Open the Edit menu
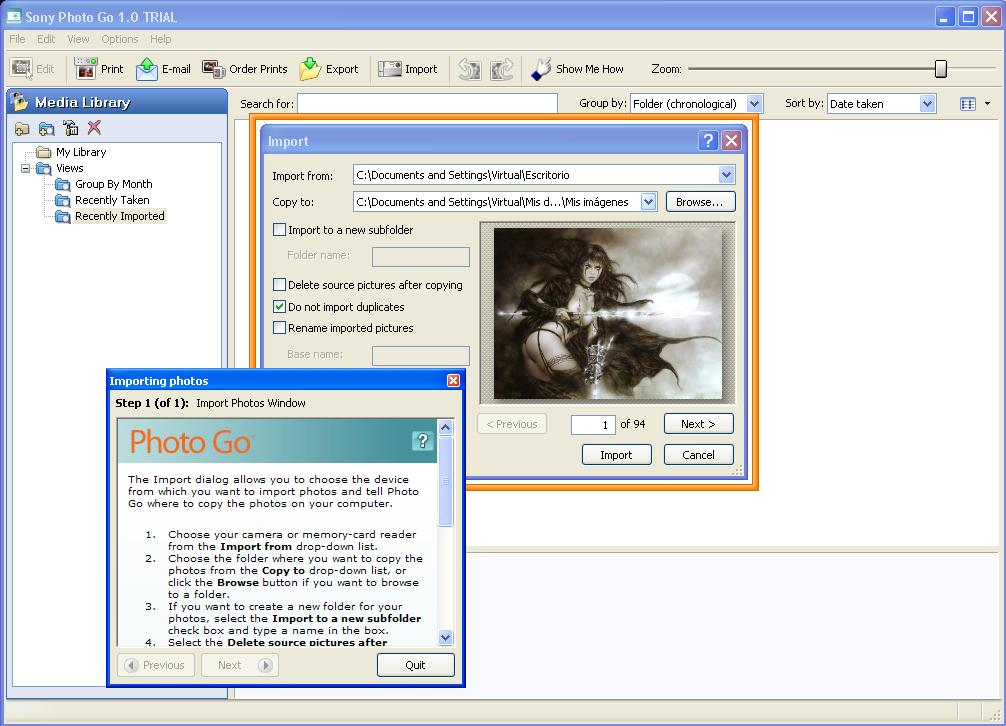This screenshot has width=1006, height=726. pos(46,39)
